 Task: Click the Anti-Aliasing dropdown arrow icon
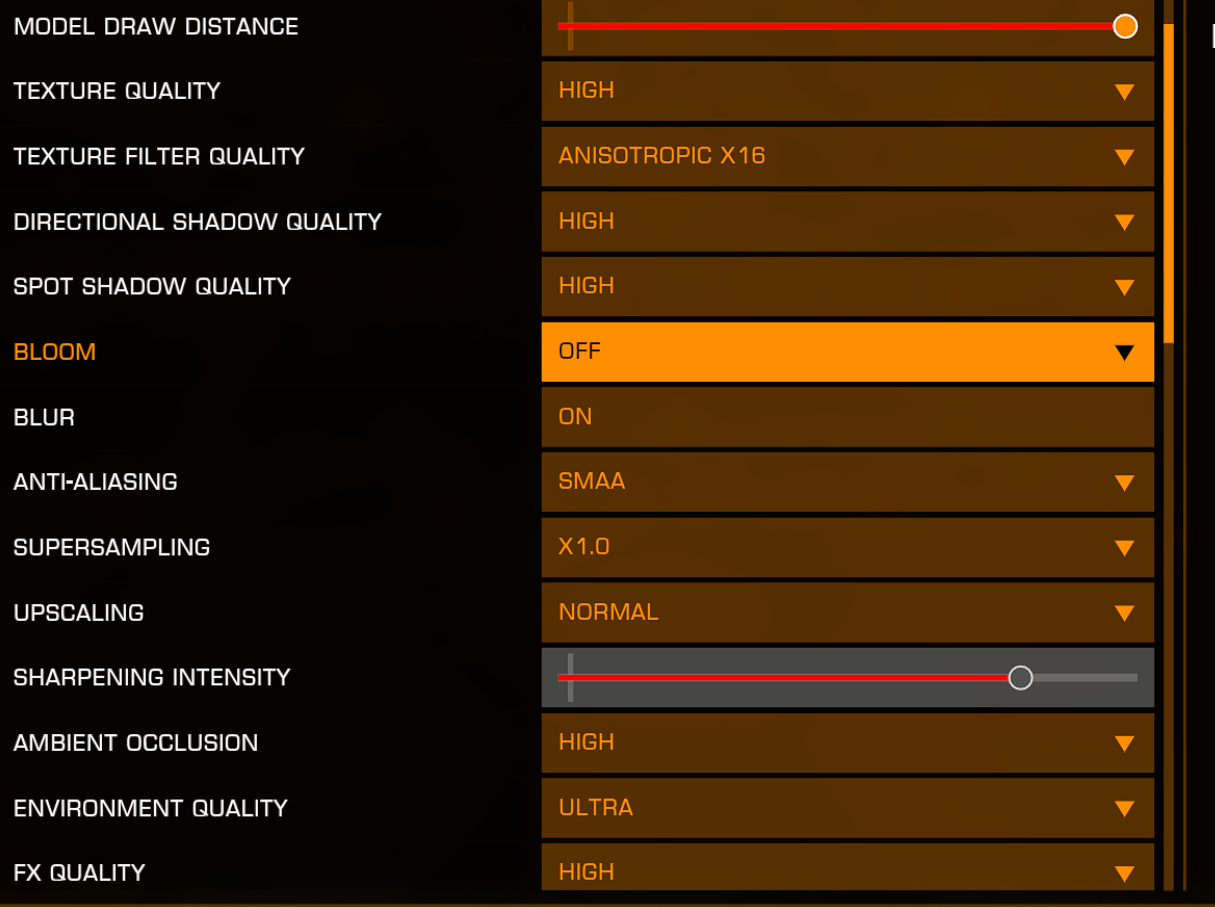coord(1124,483)
